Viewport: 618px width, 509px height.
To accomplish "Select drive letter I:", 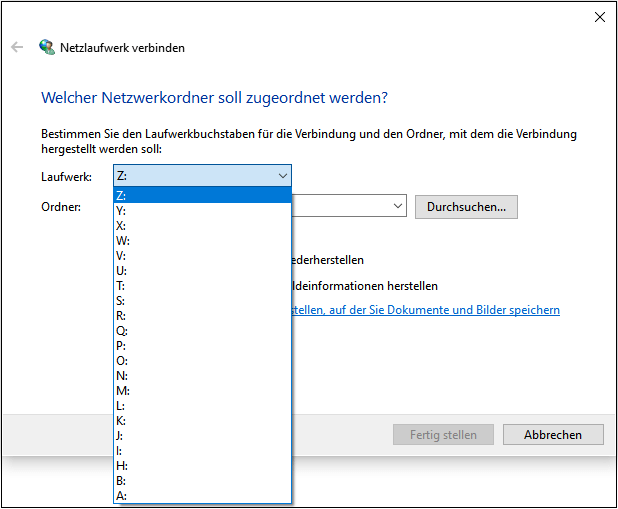I will (203, 450).
